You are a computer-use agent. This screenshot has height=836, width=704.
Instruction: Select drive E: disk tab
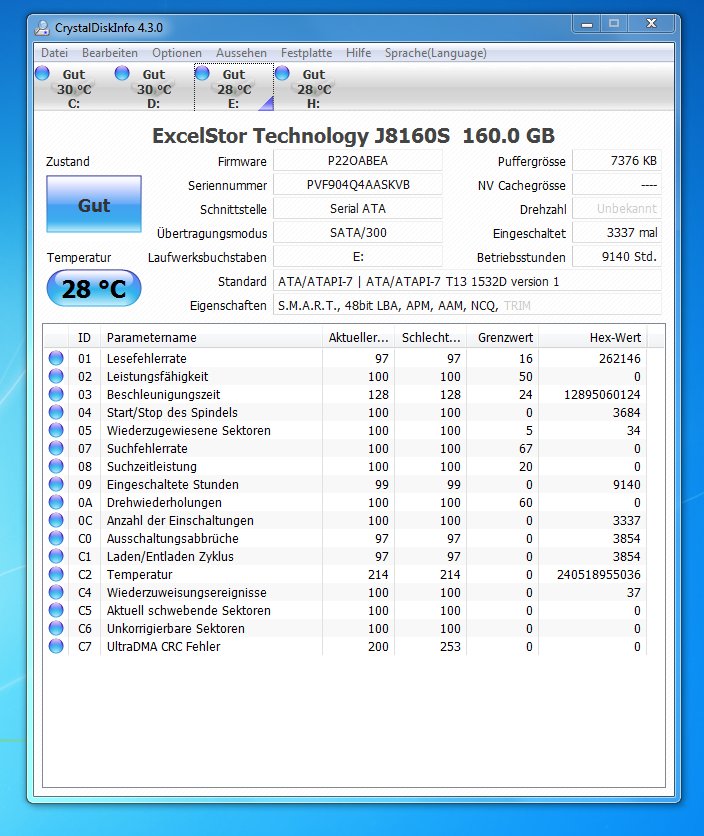[x=234, y=88]
